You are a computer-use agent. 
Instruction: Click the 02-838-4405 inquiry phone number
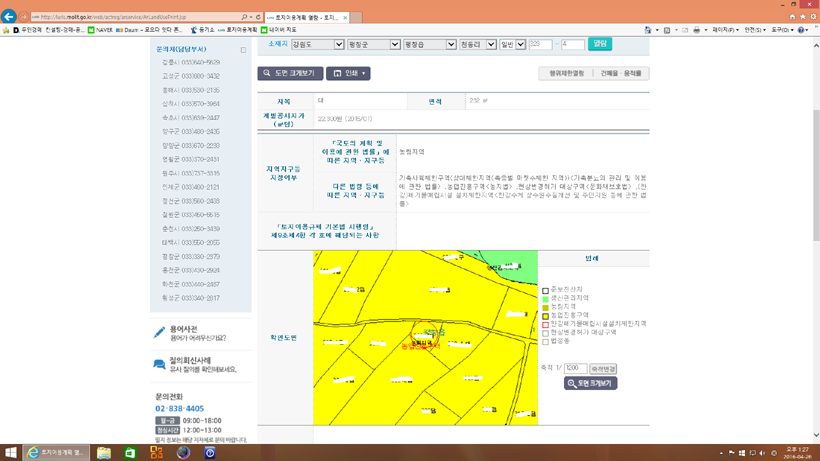(179, 409)
